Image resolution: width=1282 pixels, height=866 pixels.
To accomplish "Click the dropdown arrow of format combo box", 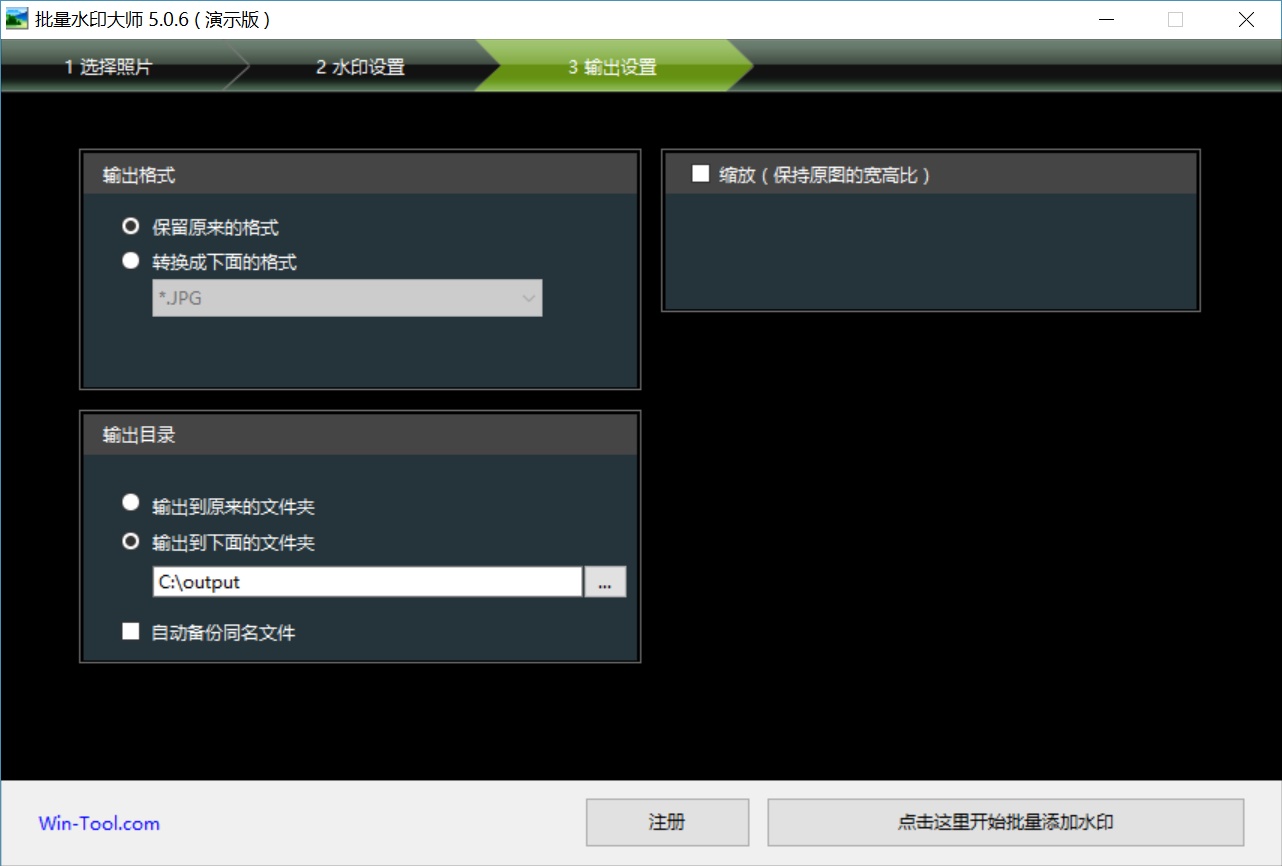I will tap(528, 298).
